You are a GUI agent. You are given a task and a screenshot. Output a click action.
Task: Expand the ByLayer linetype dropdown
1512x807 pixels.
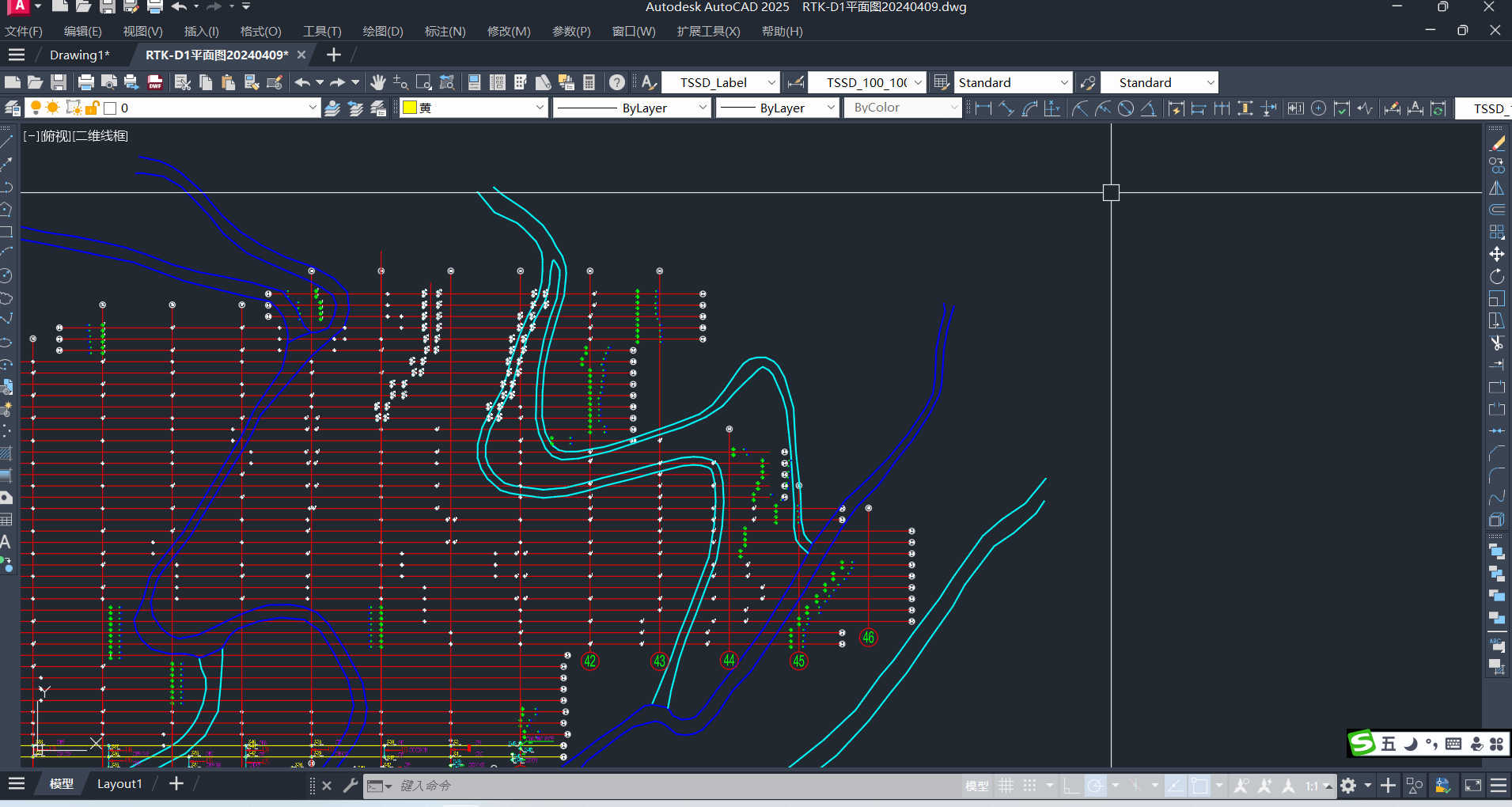coord(702,108)
